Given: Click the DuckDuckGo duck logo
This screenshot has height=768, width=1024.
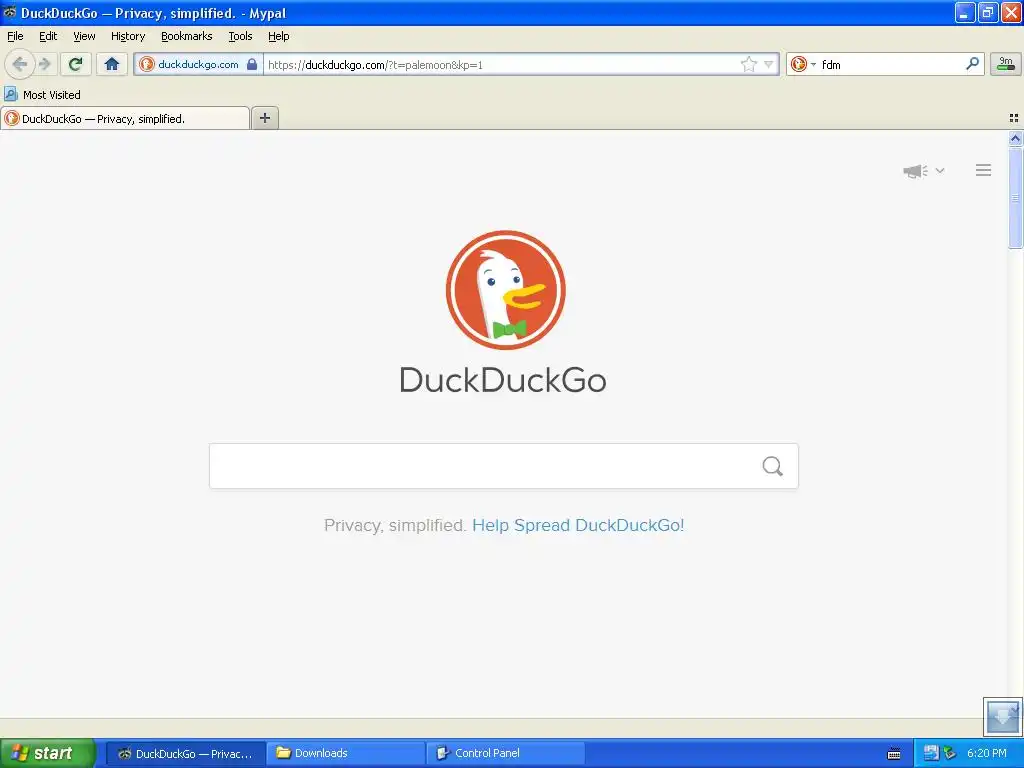Looking at the screenshot, I should coord(505,290).
